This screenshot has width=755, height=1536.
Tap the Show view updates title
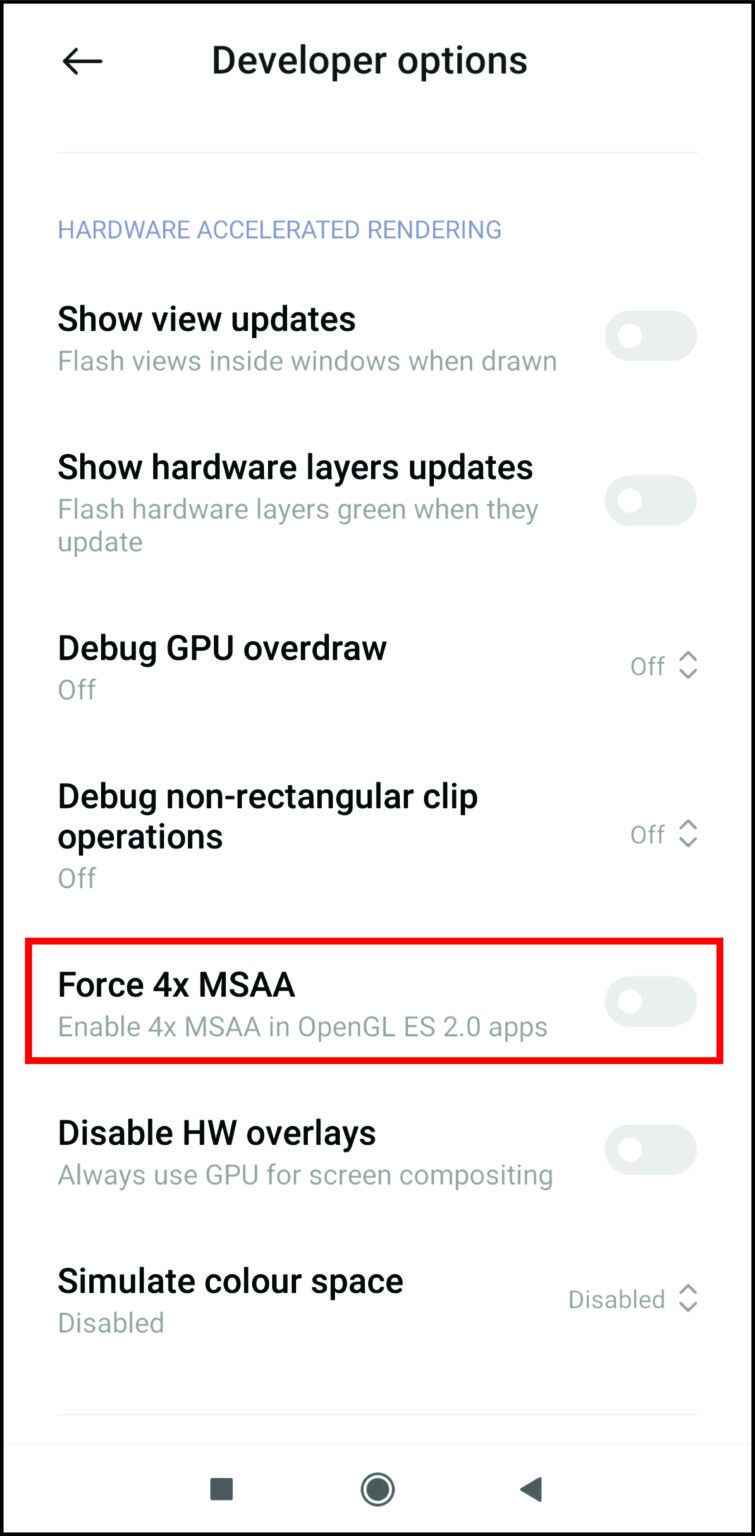[x=207, y=319]
